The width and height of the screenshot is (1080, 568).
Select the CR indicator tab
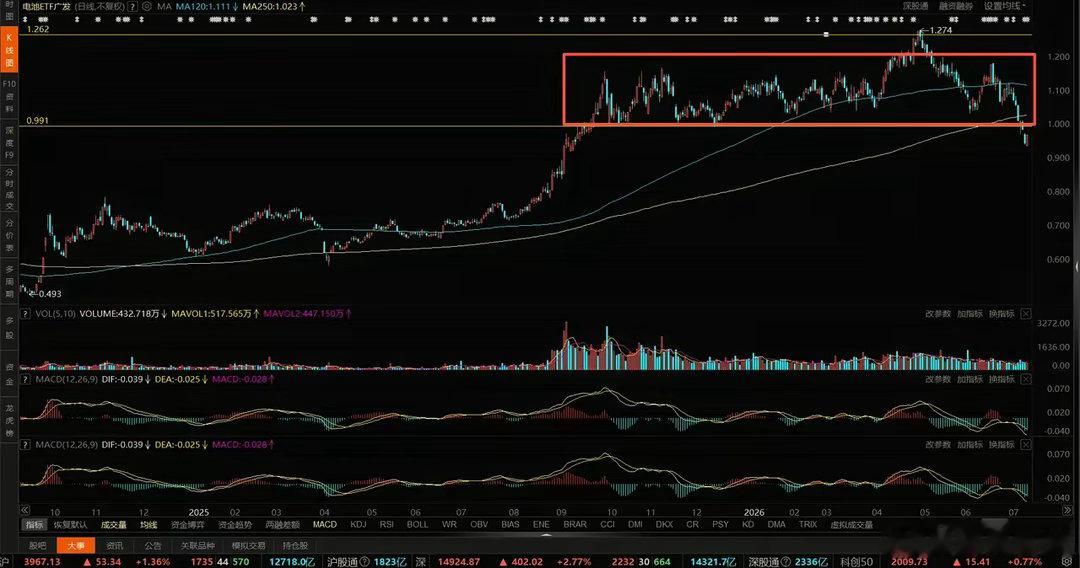point(692,525)
